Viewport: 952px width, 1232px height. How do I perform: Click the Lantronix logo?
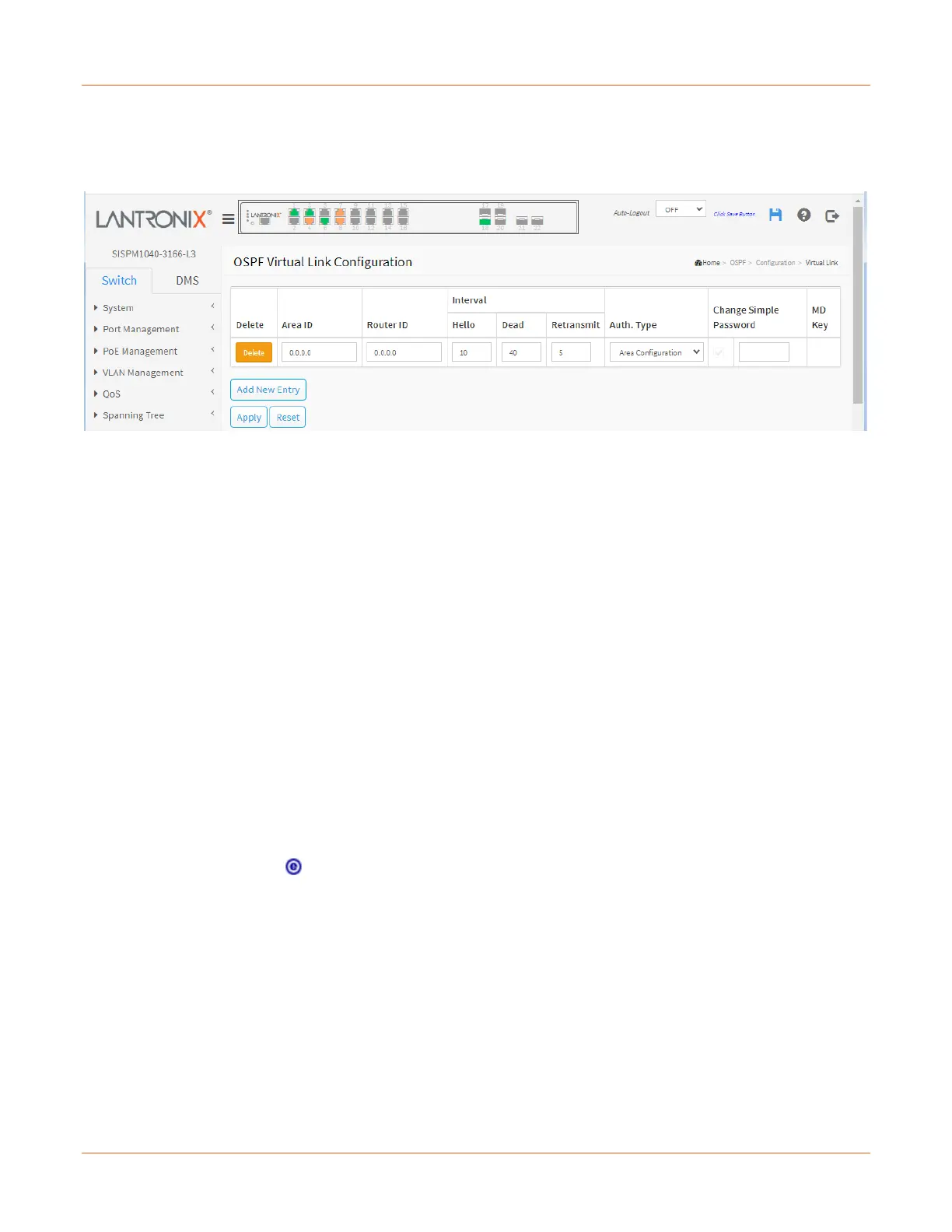point(153,219)
